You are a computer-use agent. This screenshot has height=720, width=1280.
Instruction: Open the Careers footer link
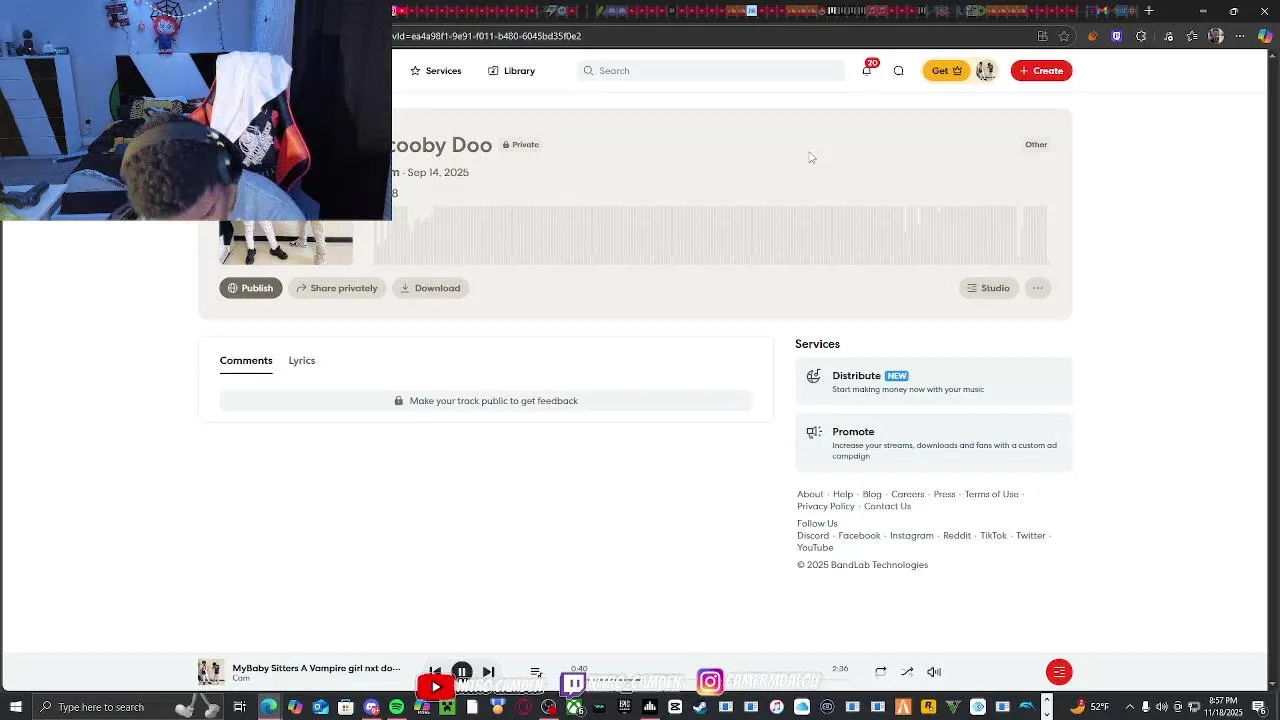tap(908, 494)
